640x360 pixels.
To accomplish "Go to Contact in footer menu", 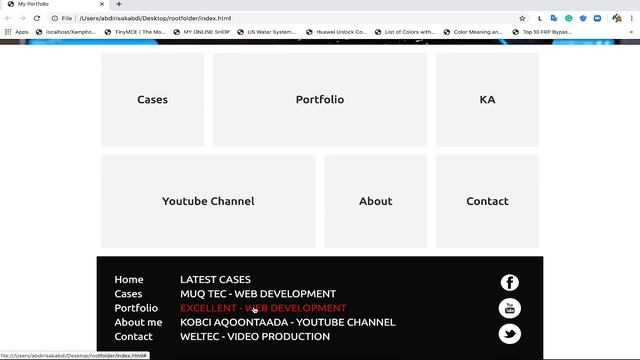I will (133, 337).
